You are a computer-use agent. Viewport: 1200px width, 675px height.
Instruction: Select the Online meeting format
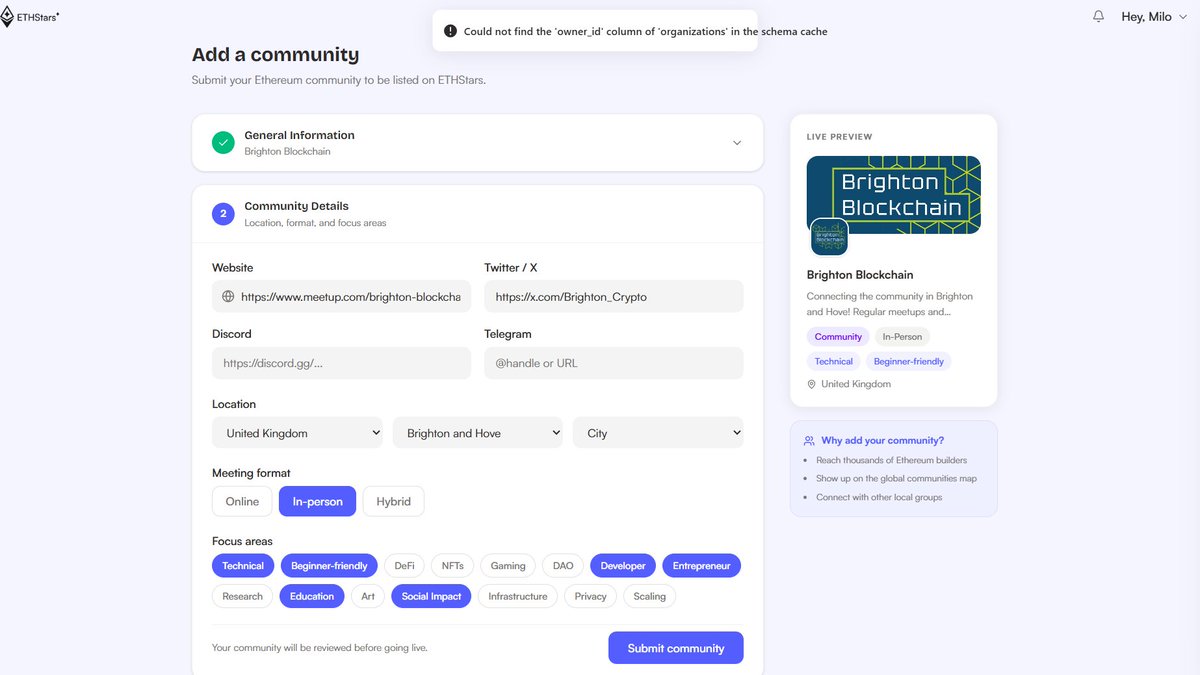pos(242,502)
